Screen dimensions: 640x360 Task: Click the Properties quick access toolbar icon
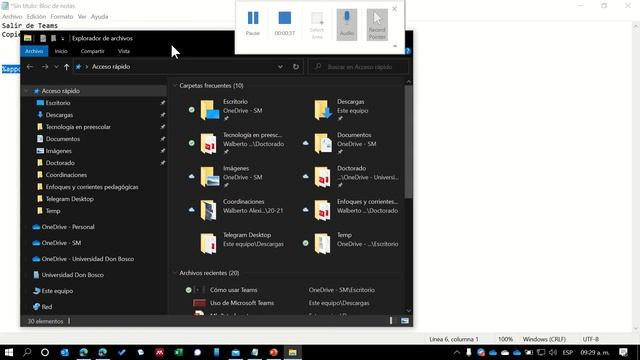[43, 38]
